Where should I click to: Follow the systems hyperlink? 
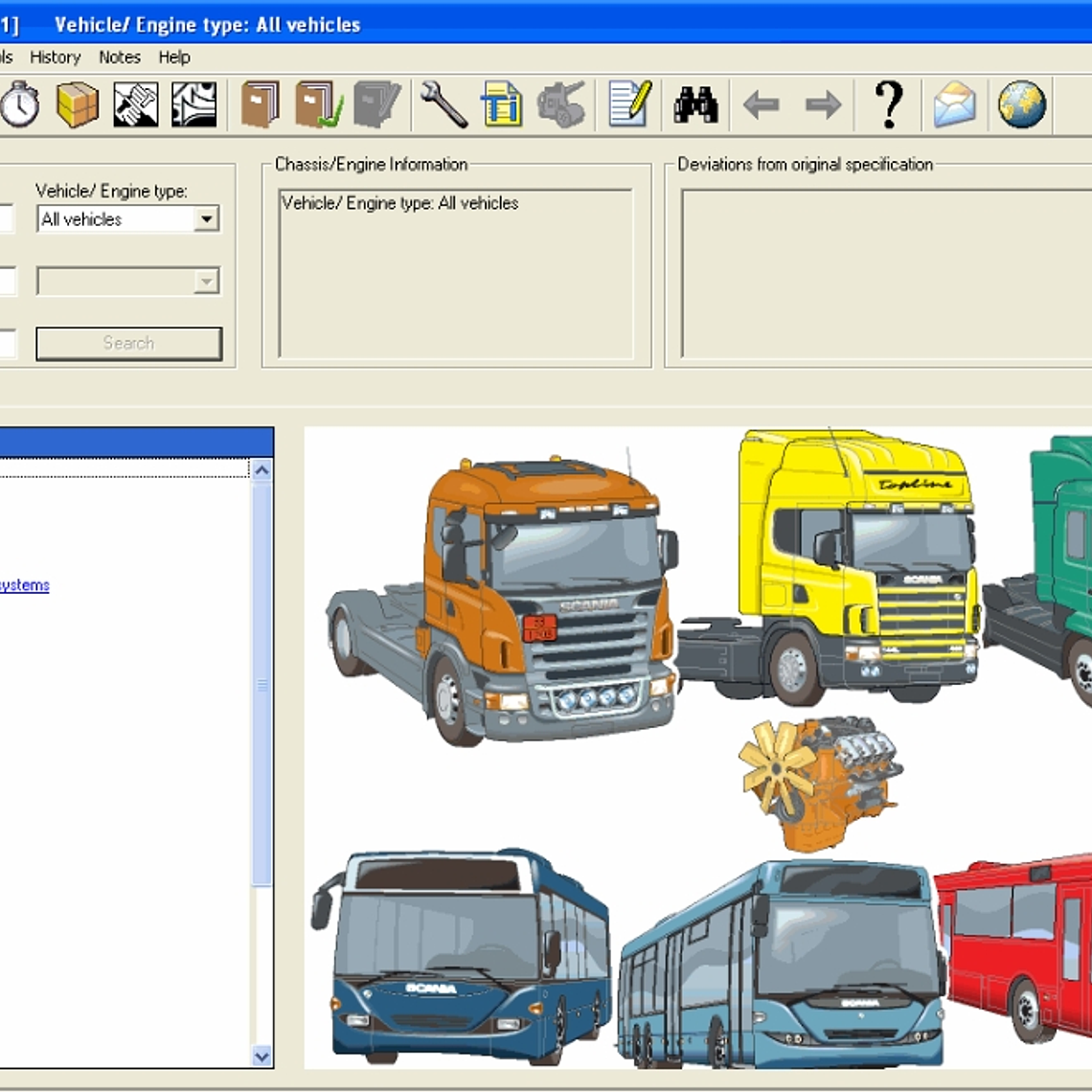click(25, 583)
